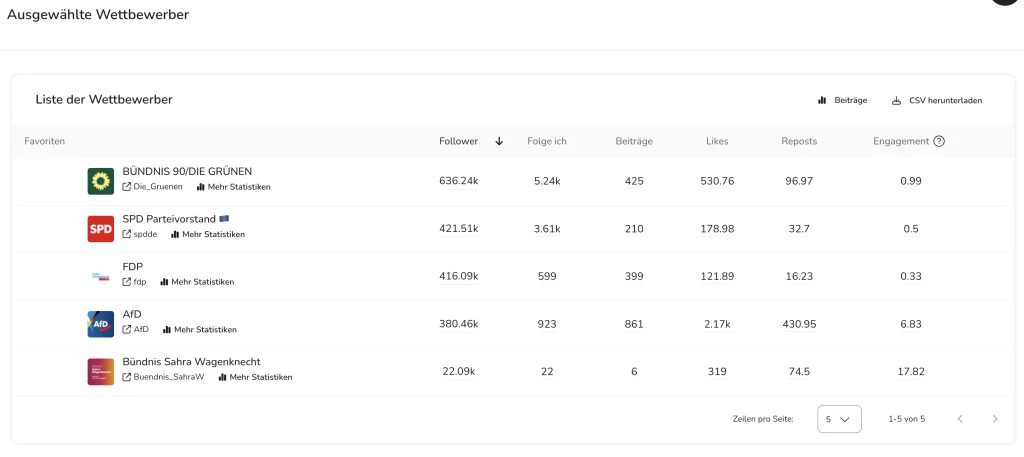This screenshot has width=1024, height=457.
Task: Sort by the Likes column header
Action: (x=717, y=141)
